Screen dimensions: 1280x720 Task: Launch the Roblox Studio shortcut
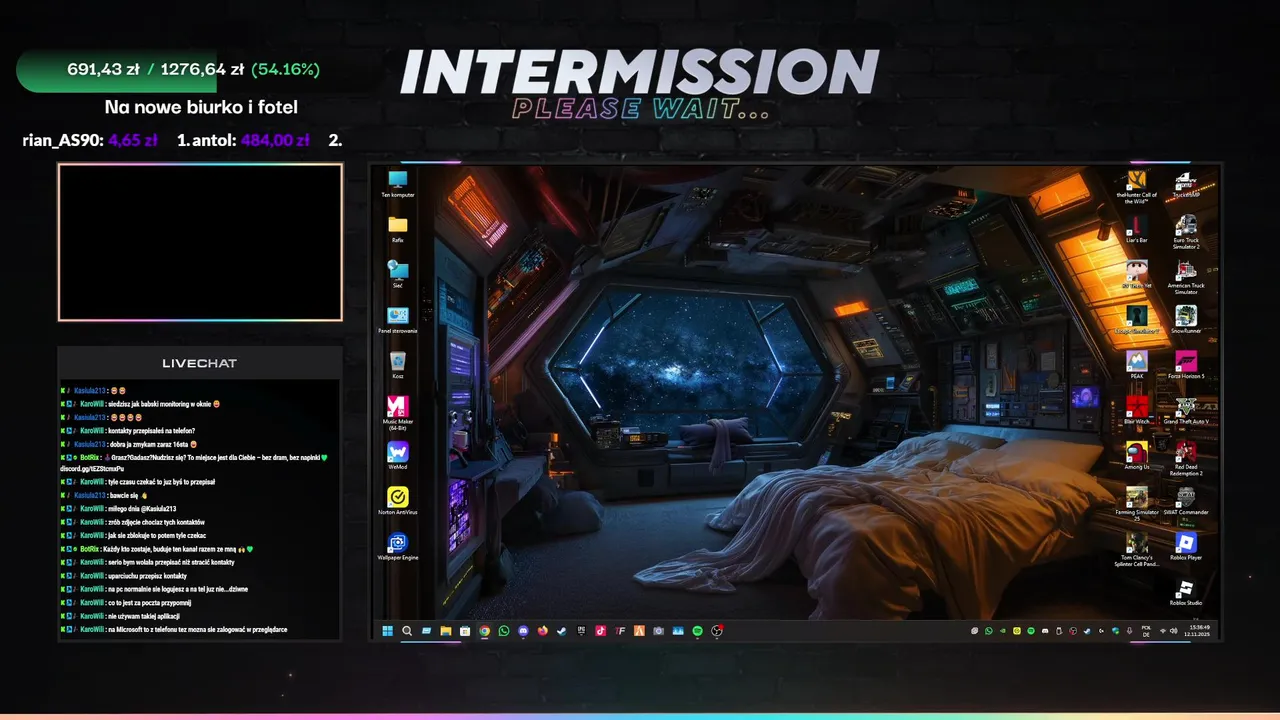pyautogui.click(x=1186, y=591)
